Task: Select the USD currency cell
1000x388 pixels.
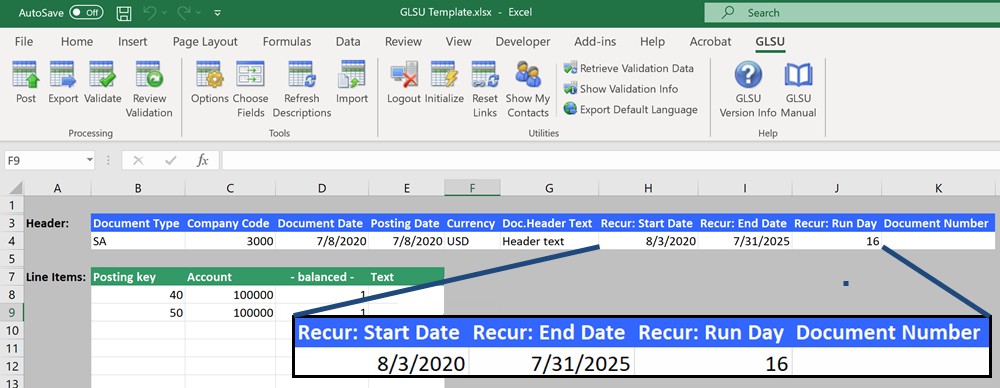Action: 472,241
